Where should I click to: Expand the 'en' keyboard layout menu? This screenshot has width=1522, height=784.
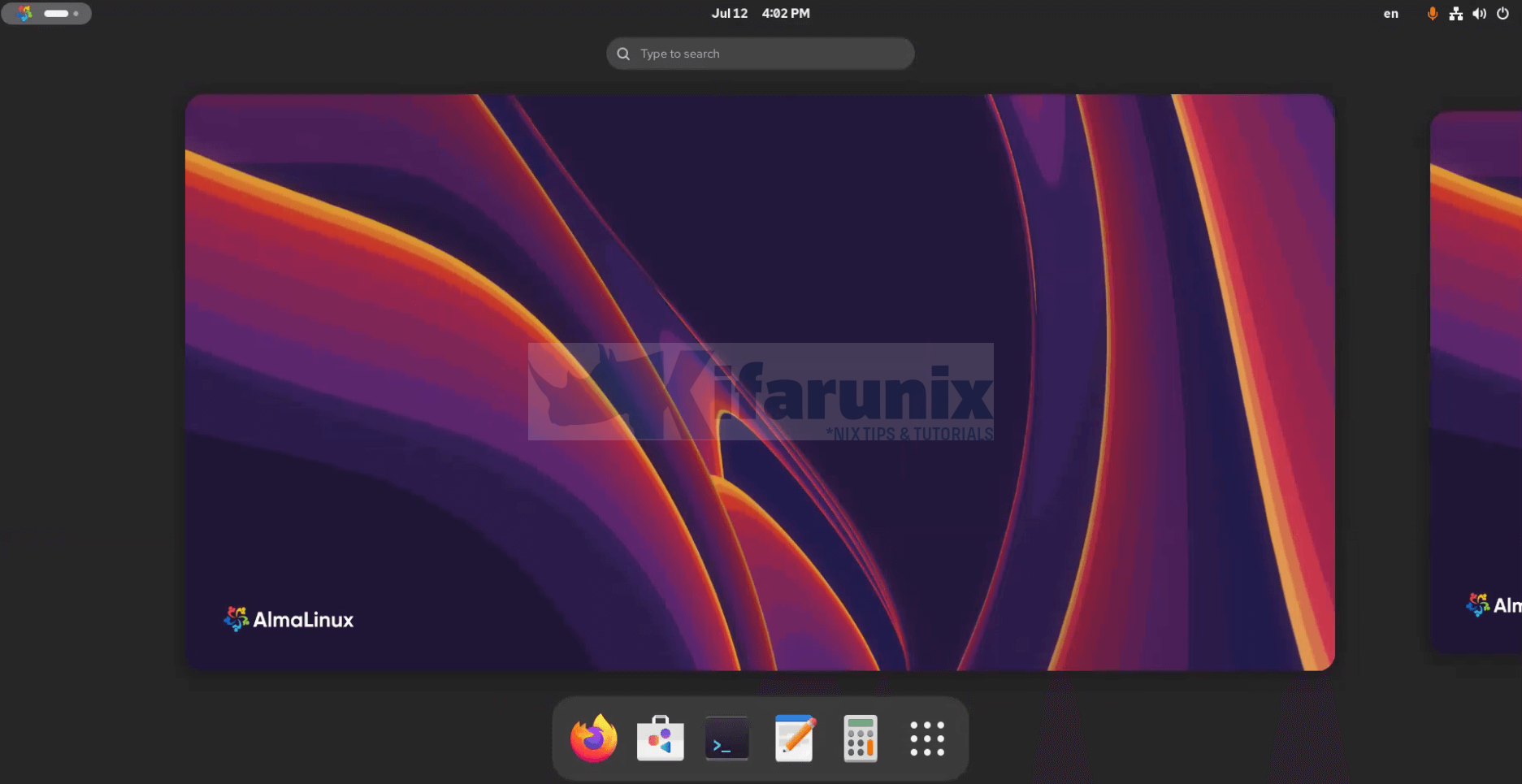tap(1391, 14)
